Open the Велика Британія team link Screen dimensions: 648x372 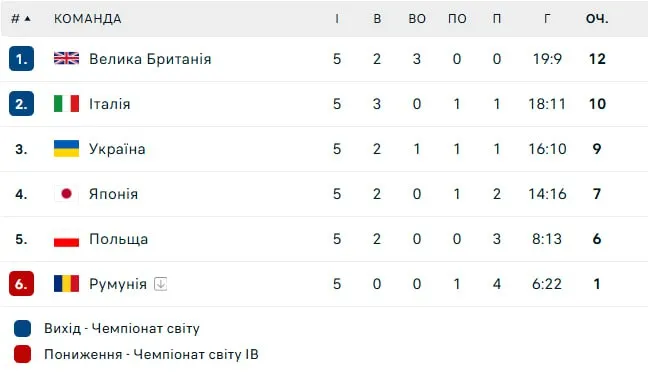150,59
